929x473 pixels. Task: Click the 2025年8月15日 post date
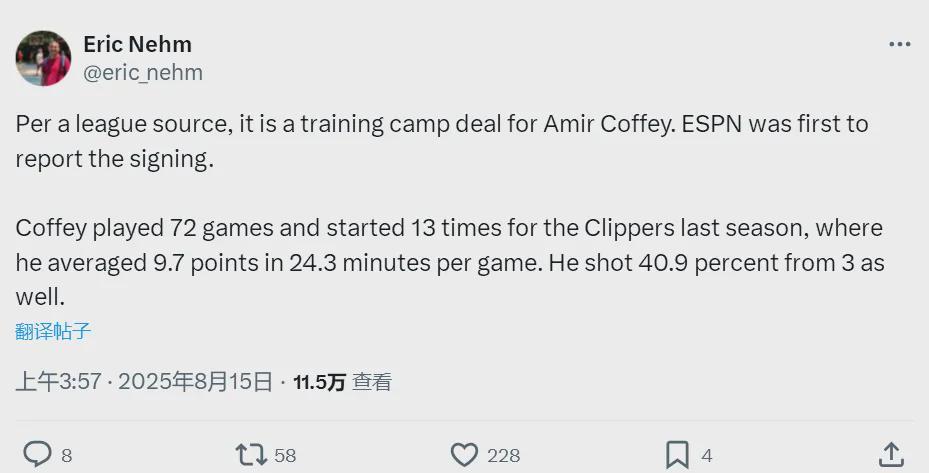tap(195, 381)
